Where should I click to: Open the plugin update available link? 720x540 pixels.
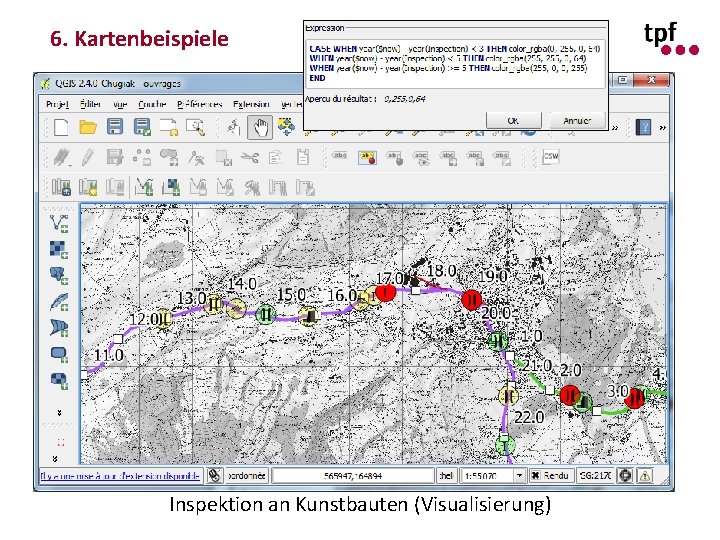click(x=121, y=476)
